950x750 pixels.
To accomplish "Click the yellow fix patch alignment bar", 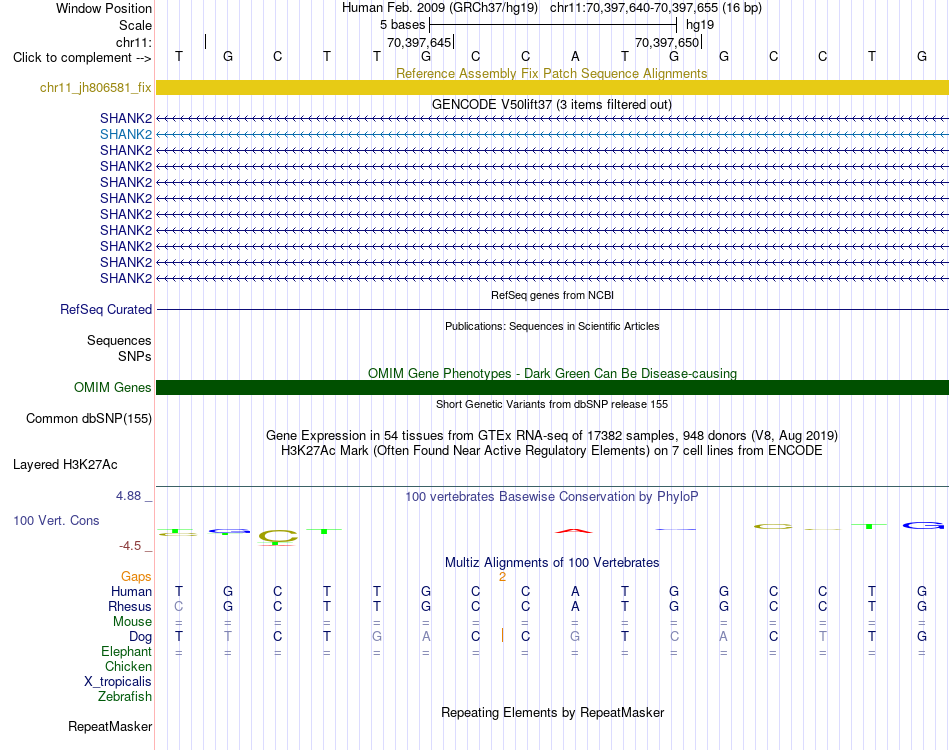I will [x=552, y=87].
